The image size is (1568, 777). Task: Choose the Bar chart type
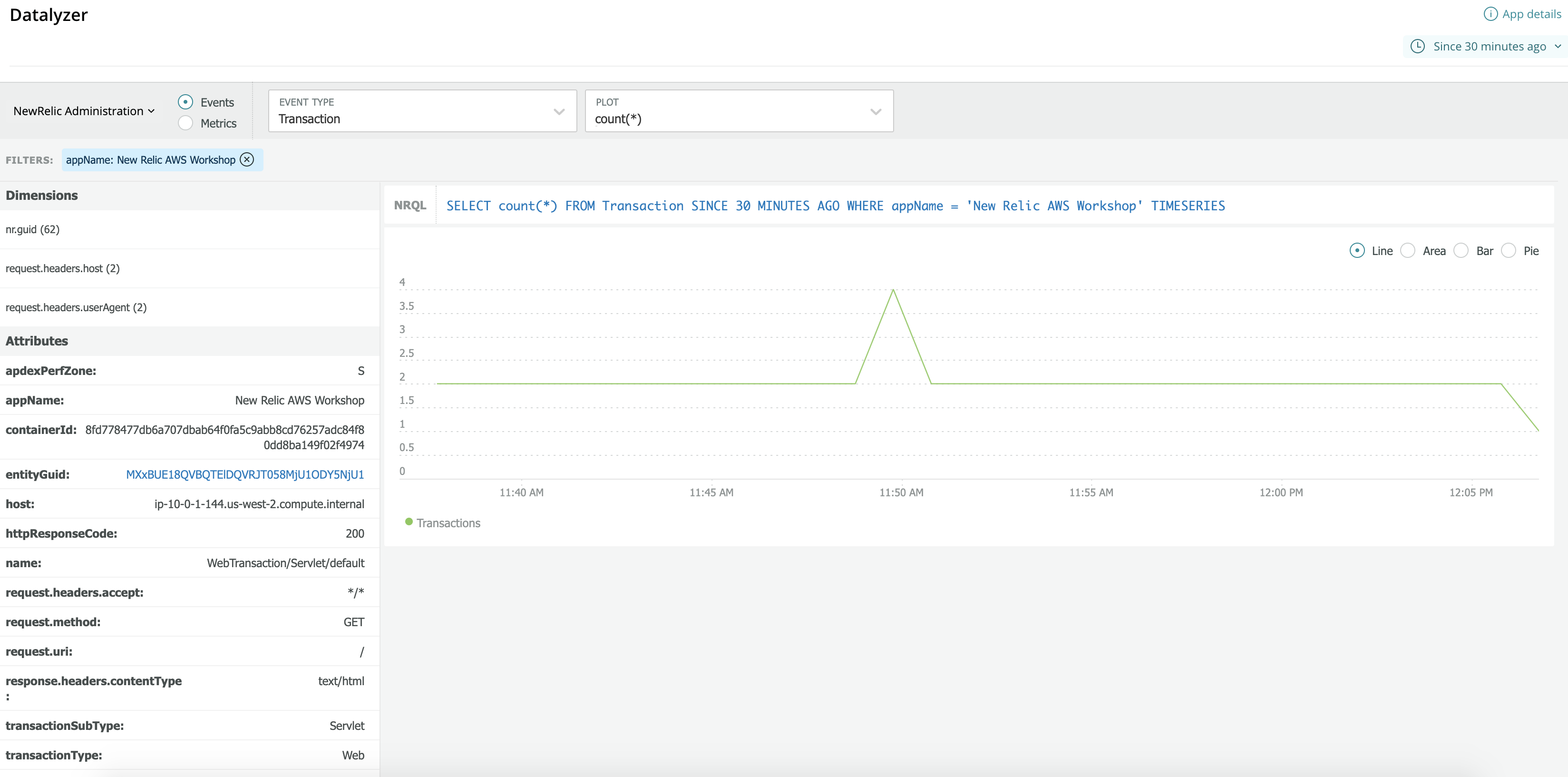tap(1461, 250)
